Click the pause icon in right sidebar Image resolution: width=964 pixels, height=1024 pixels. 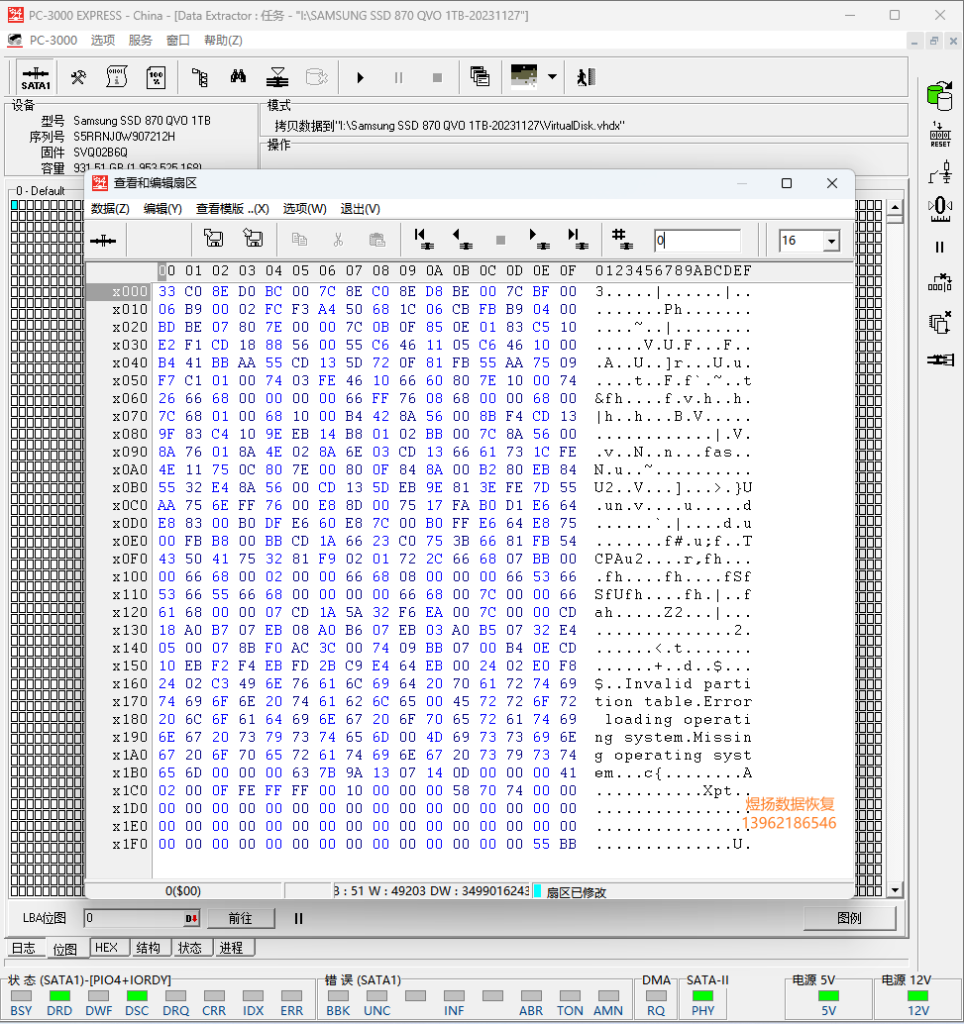click(x=940, y=247)
